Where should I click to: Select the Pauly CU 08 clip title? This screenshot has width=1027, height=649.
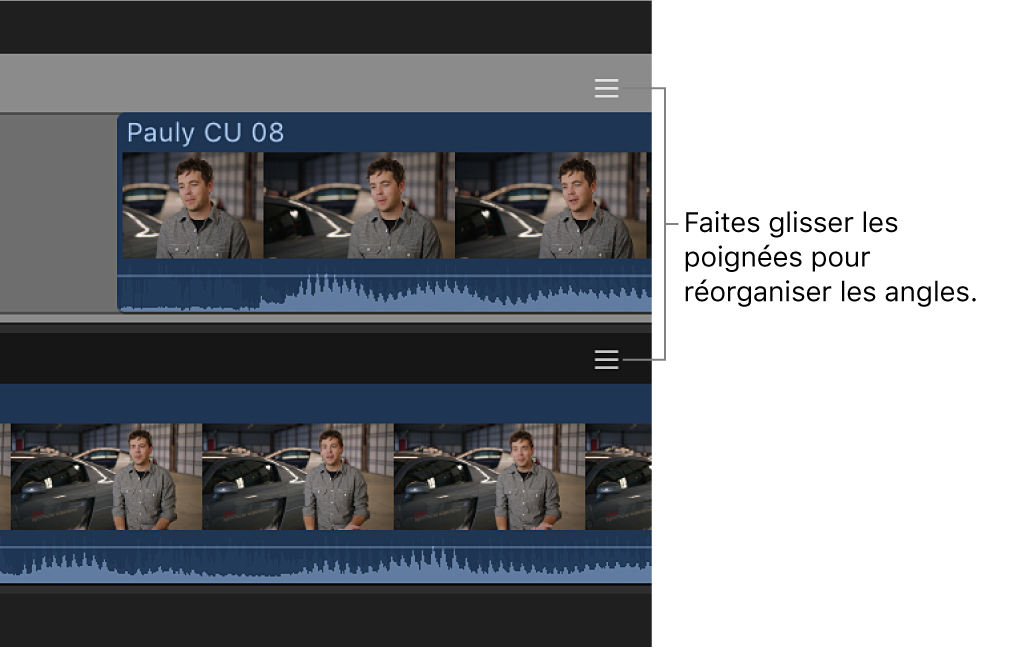pyautogui.click(x=205, y=133)
